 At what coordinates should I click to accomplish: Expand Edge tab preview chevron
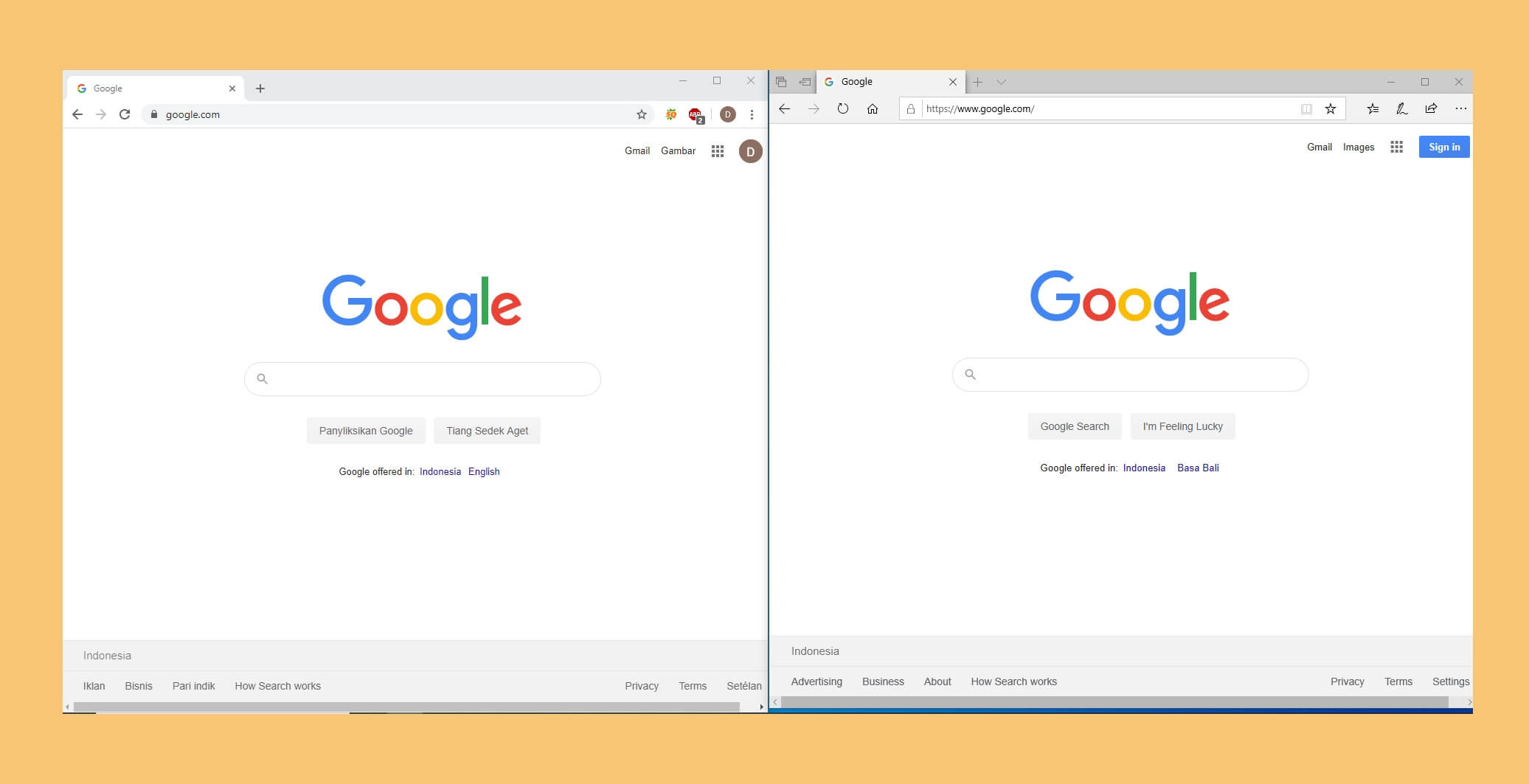pyautogui.click(x=1001, y=82)
